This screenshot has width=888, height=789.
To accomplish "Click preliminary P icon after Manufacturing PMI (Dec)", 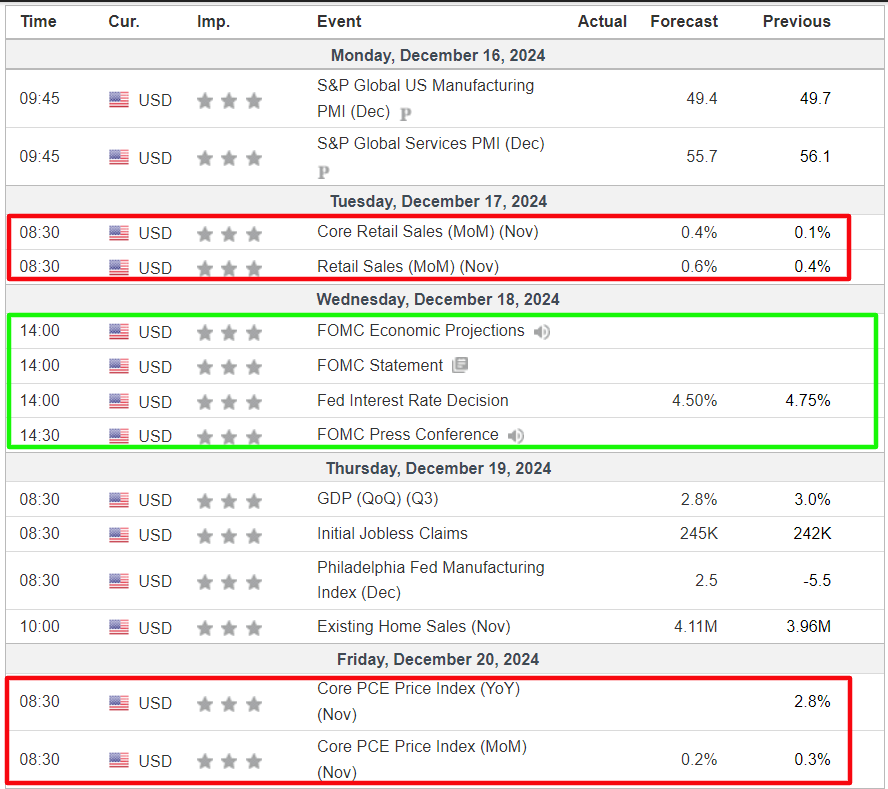I will tap(405, 114).
